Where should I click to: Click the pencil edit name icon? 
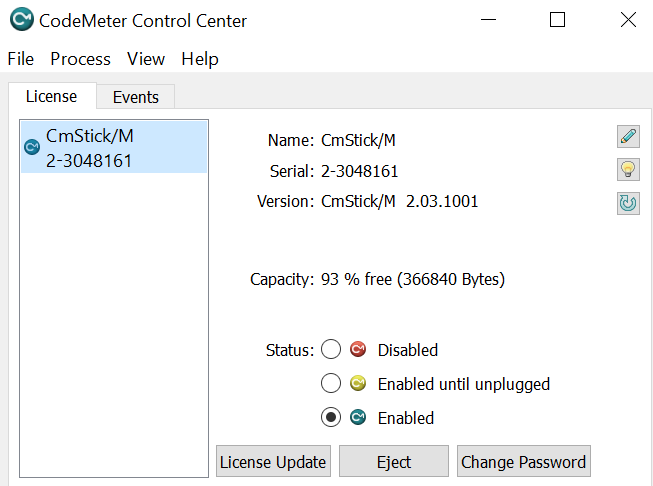click(628, 137)
